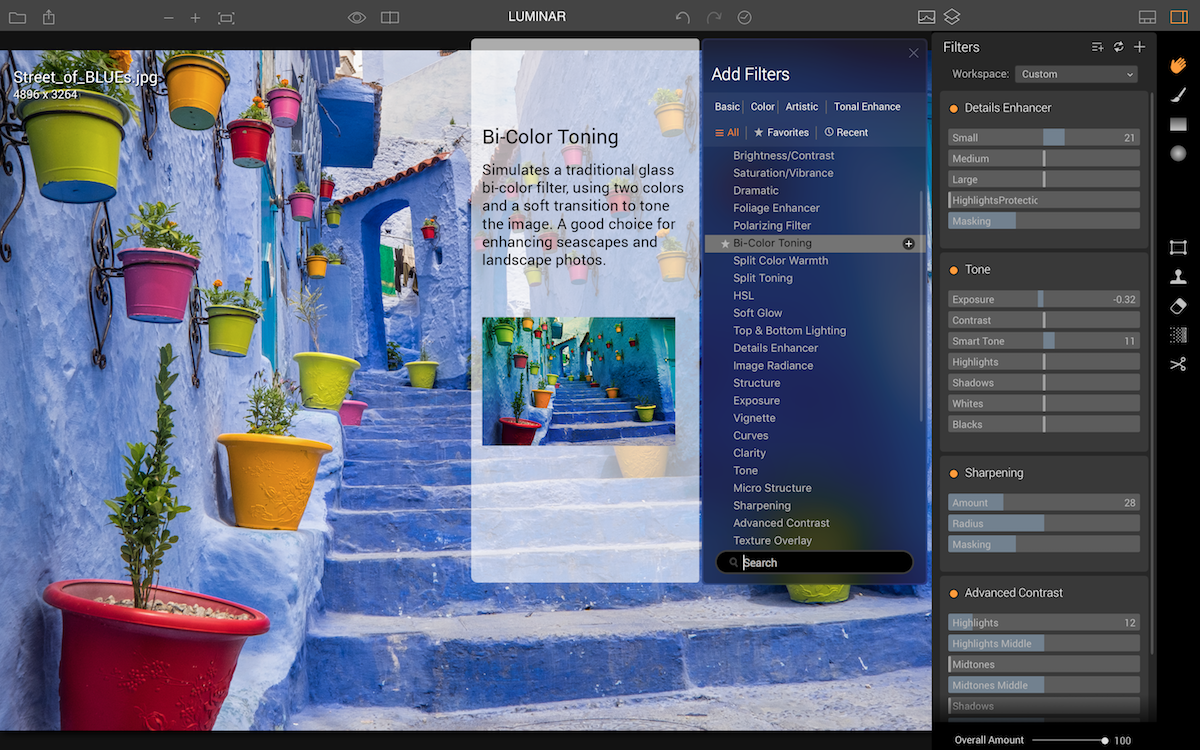Screen dimensions: 1200x750
Task: Open the Workspace Custom dropdown
Action: 1076,74
